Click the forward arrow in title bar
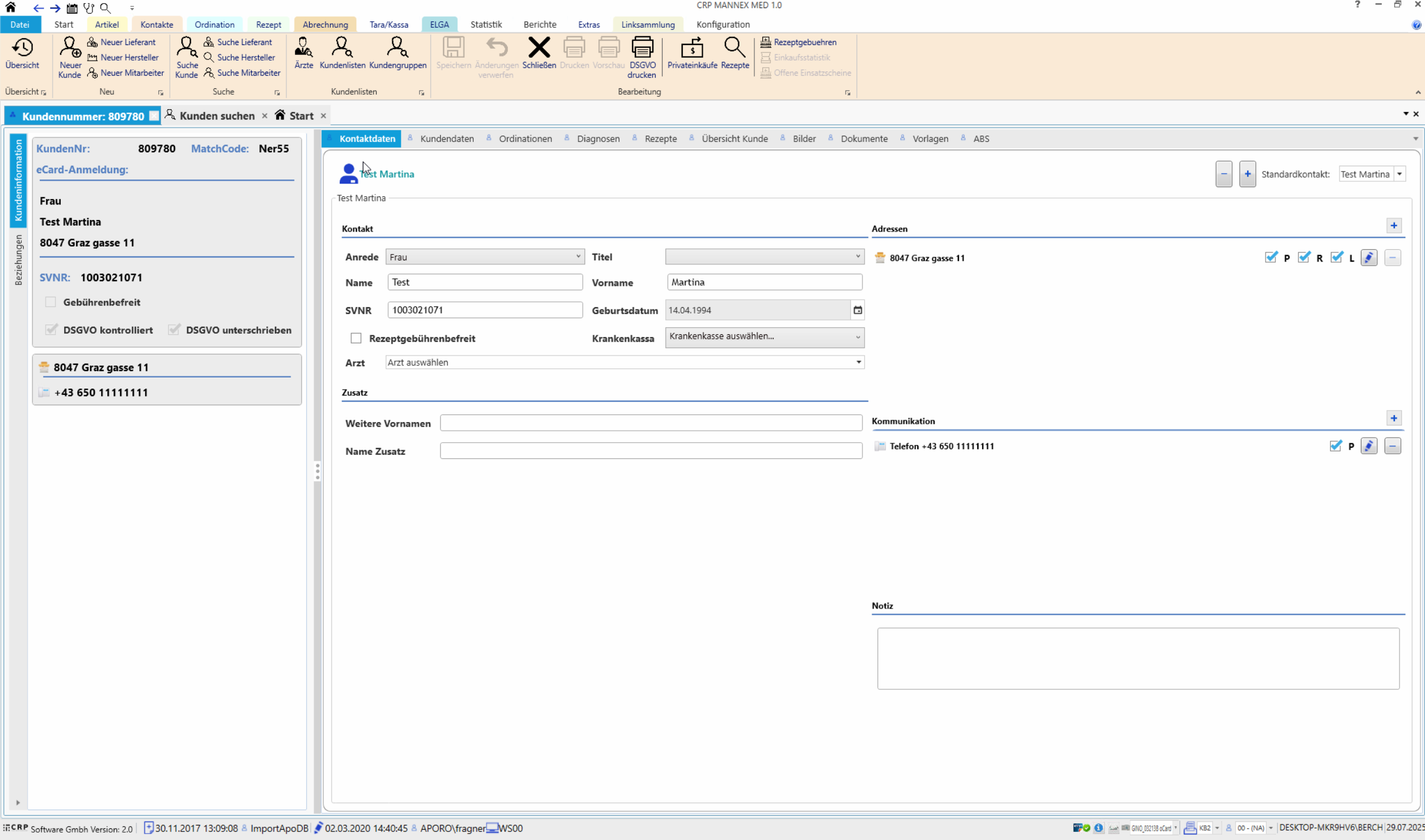 (x=55, y=8)
